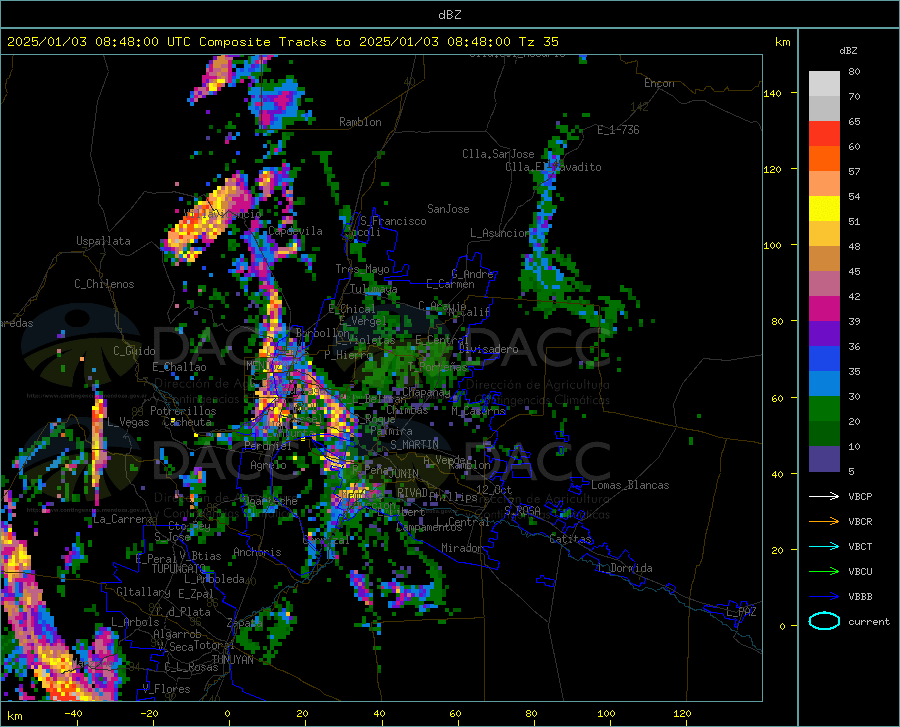Image resolution: width=900 pixels, height=727 pixels.
Task: Click the Ramblon label near top
Action: click(360, 122)
